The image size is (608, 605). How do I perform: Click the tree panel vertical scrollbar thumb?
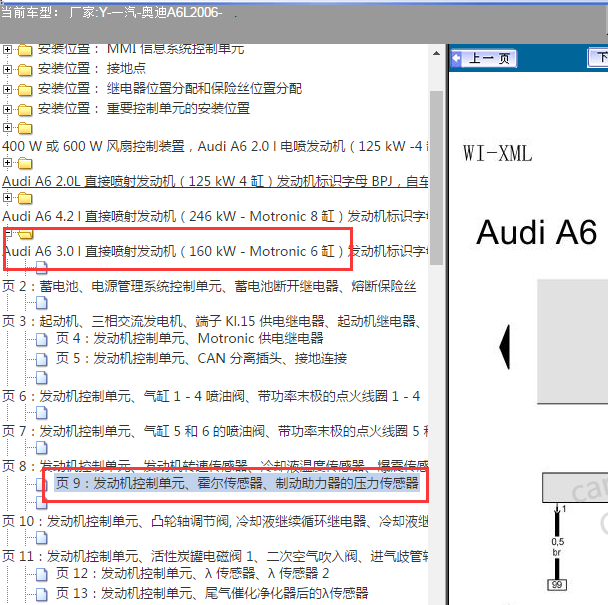pyautogui.click(x=436, y=178)
